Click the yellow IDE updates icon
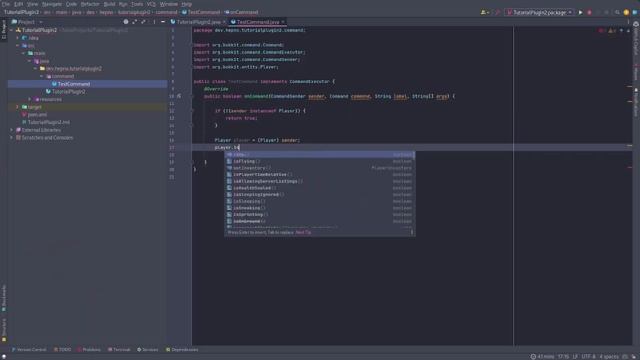This screenshot has height=360, width=640. pyautogui.click(x=626, y=13)
